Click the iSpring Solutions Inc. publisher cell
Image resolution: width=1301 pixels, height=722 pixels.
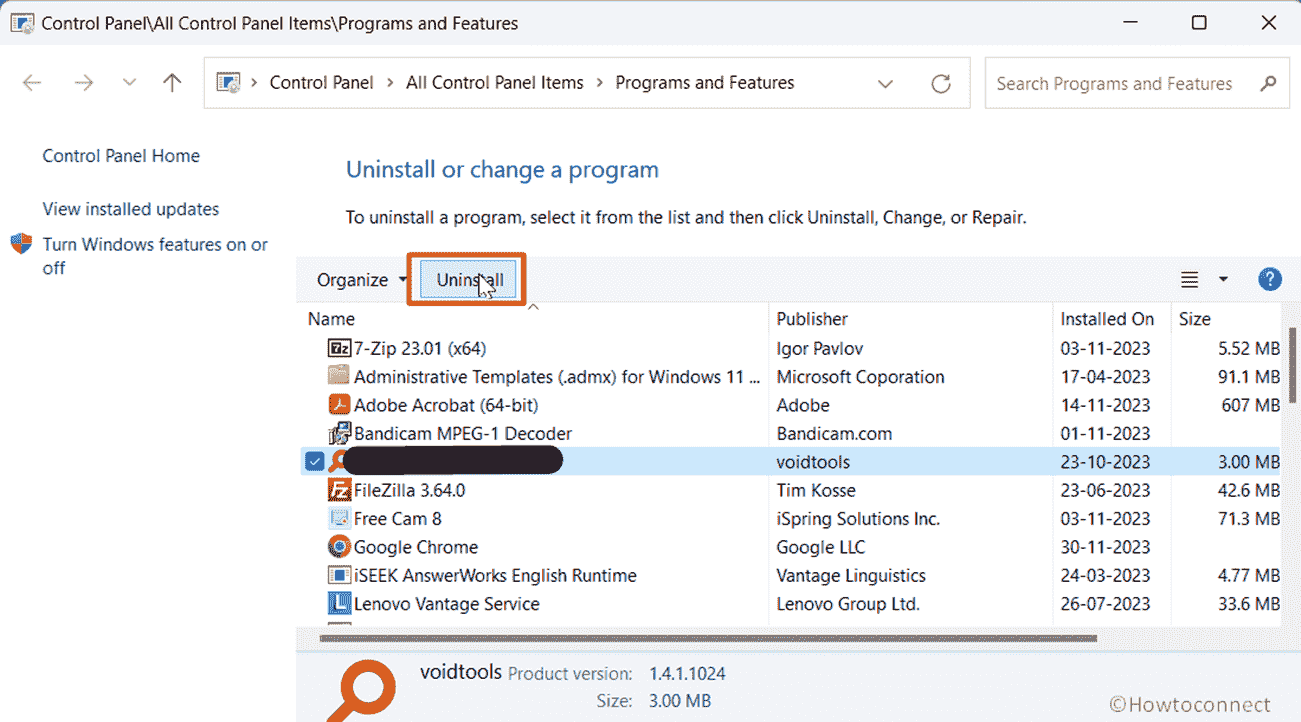[x=858, y=518]
